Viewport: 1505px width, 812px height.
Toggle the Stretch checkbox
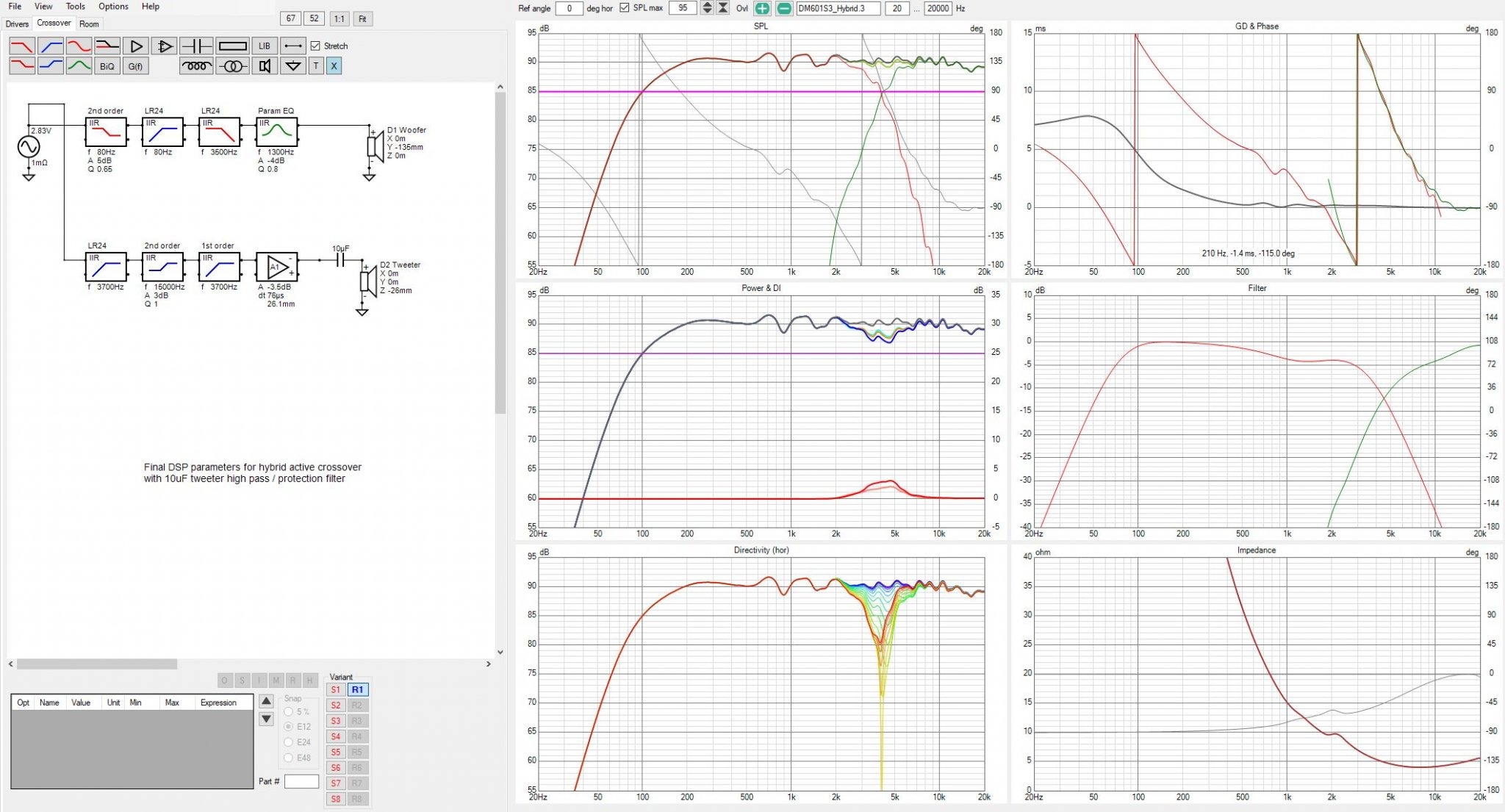pos(315,46)
